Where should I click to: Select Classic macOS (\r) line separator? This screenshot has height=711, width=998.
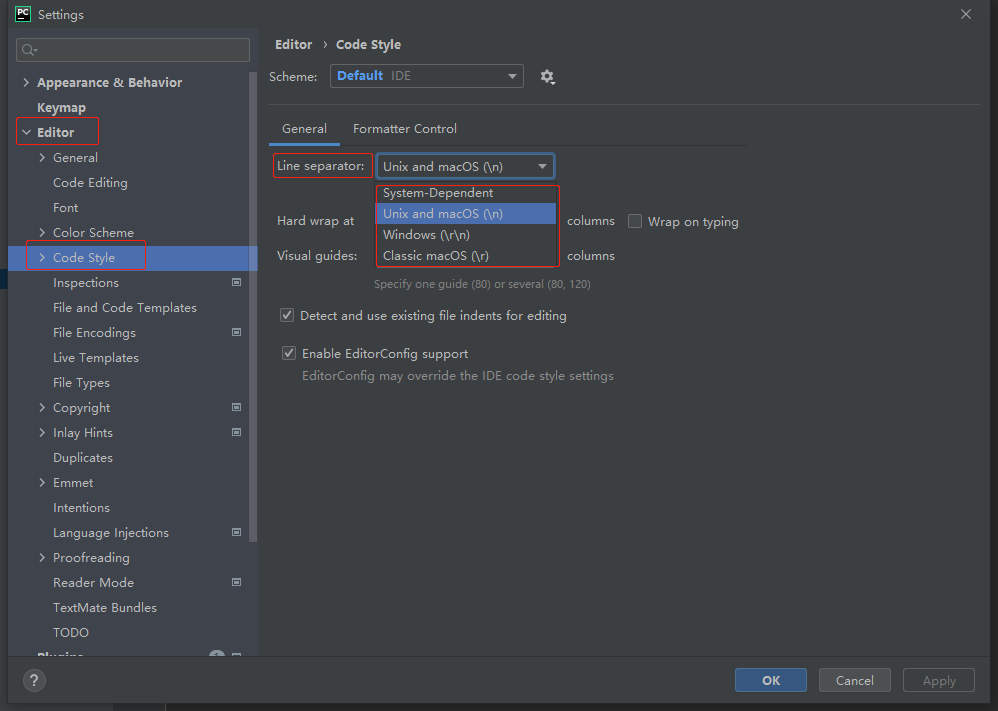pyautogui.click(x=436, y=256)
